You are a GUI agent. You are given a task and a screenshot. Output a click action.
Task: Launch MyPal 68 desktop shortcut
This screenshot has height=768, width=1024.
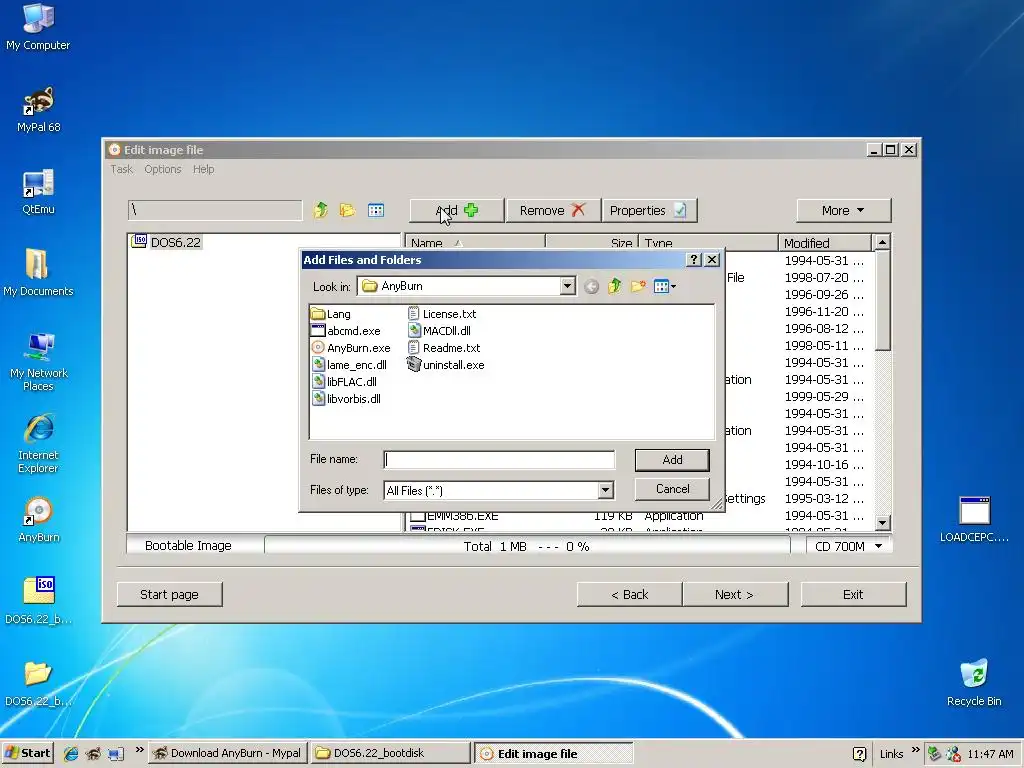[x=38, y=109]
